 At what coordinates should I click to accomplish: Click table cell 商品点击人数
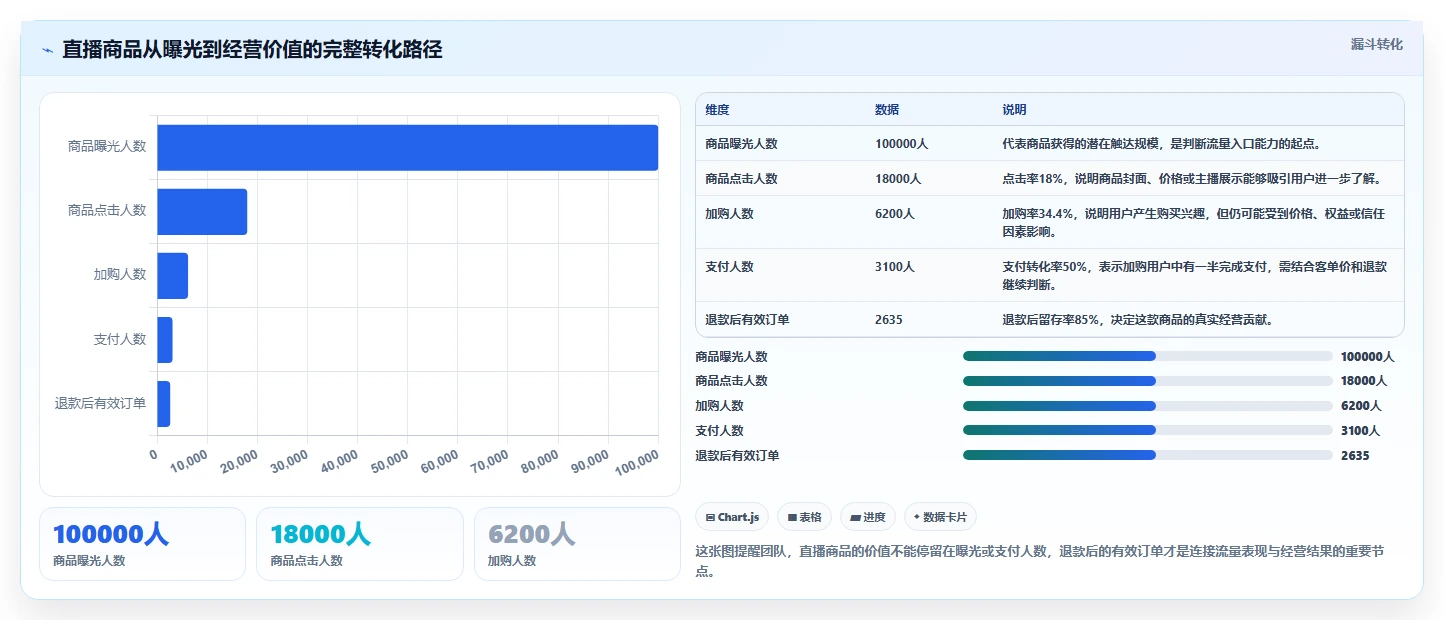click(x=741, y=179)
